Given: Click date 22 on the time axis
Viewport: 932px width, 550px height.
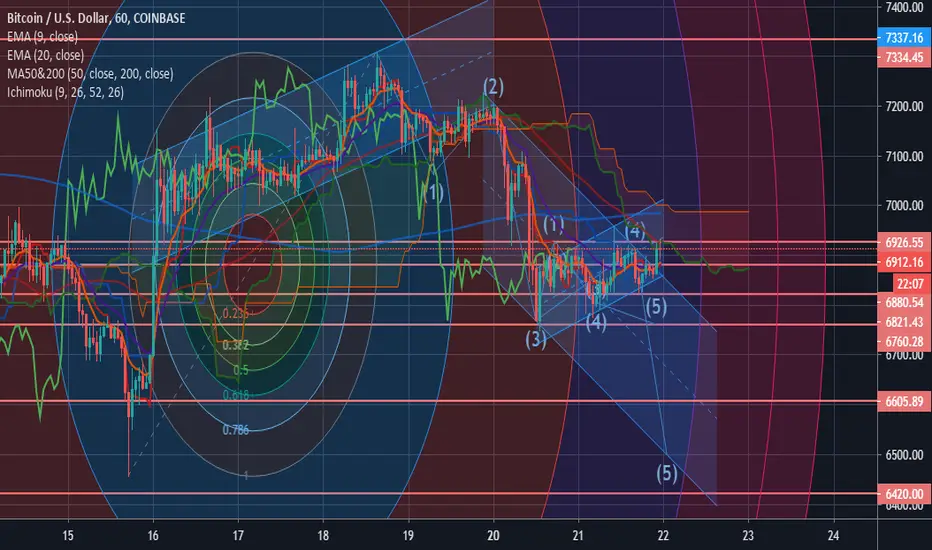Looking at the screenshot, I should pyautogui.click(x=663, y=535).
